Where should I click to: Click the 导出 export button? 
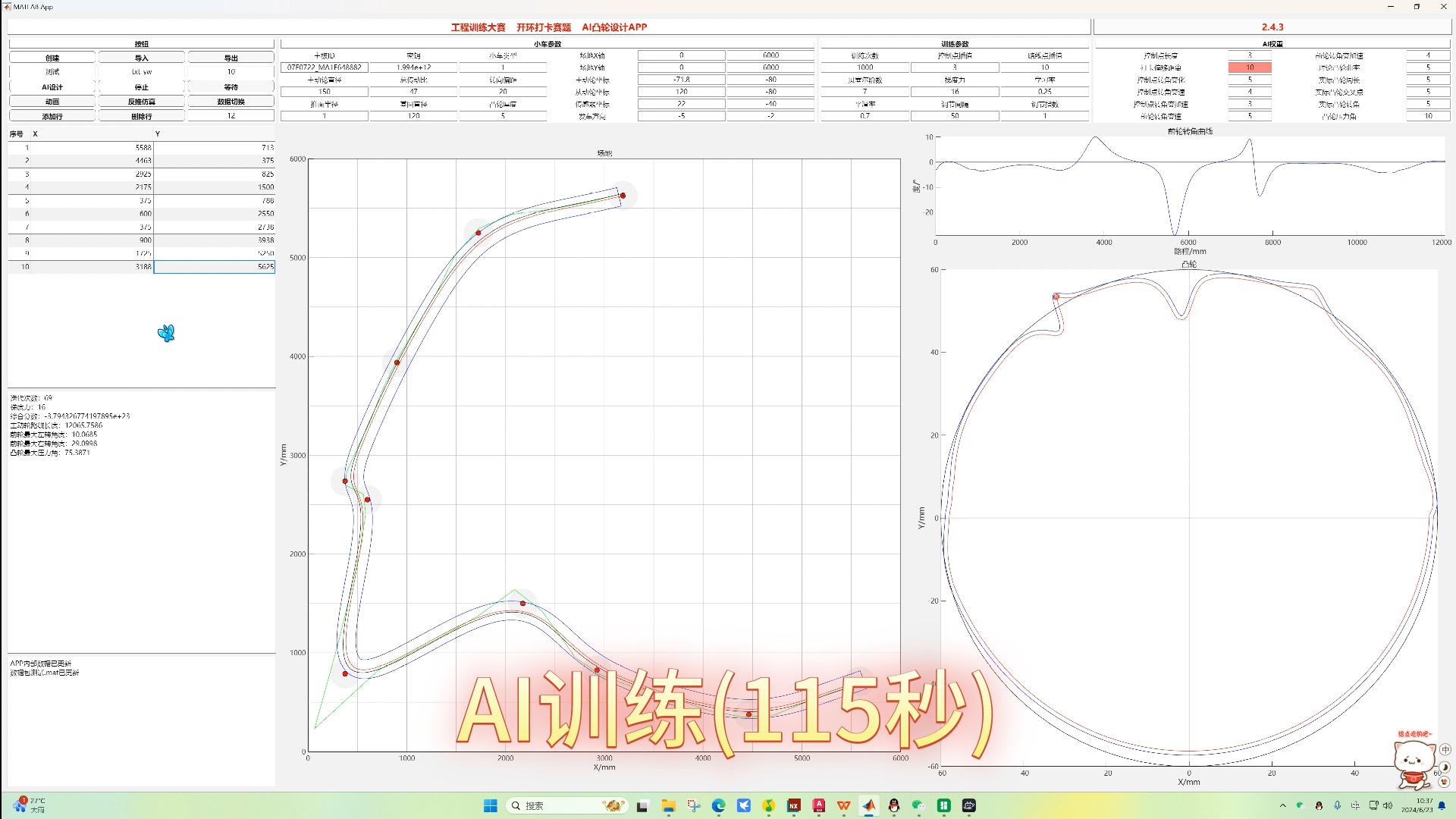tap(231, 58)
